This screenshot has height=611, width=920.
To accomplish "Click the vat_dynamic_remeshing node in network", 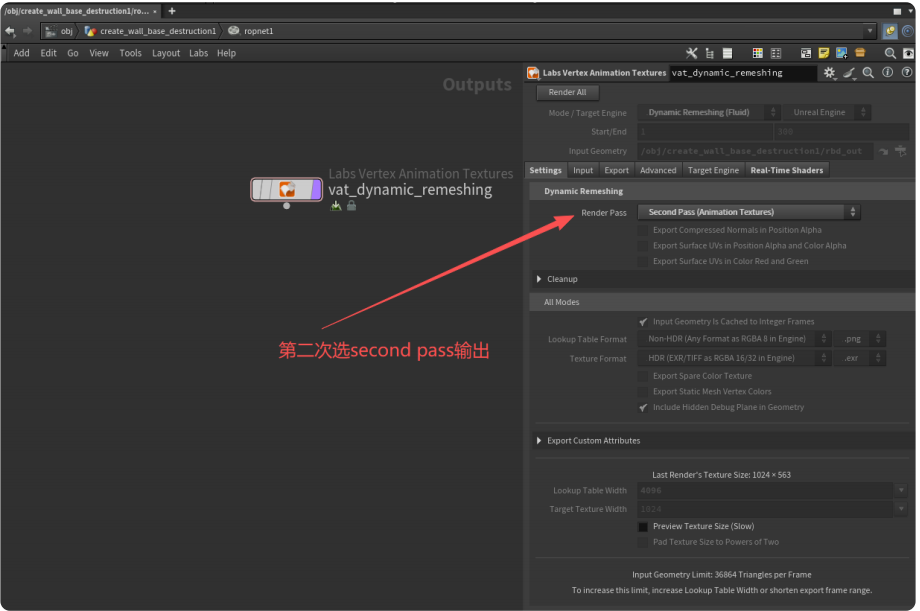I will coord(287,189).
